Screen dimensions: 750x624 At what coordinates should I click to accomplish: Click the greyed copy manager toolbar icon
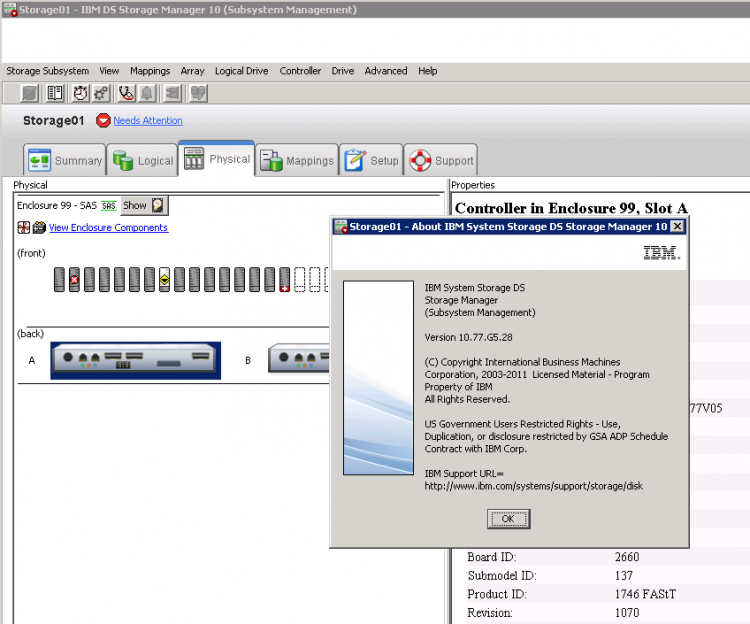coord(198,93)
